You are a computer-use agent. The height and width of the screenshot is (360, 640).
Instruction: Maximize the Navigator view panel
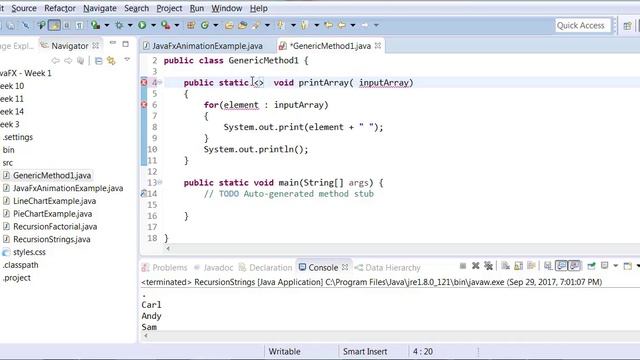point(125,44)
